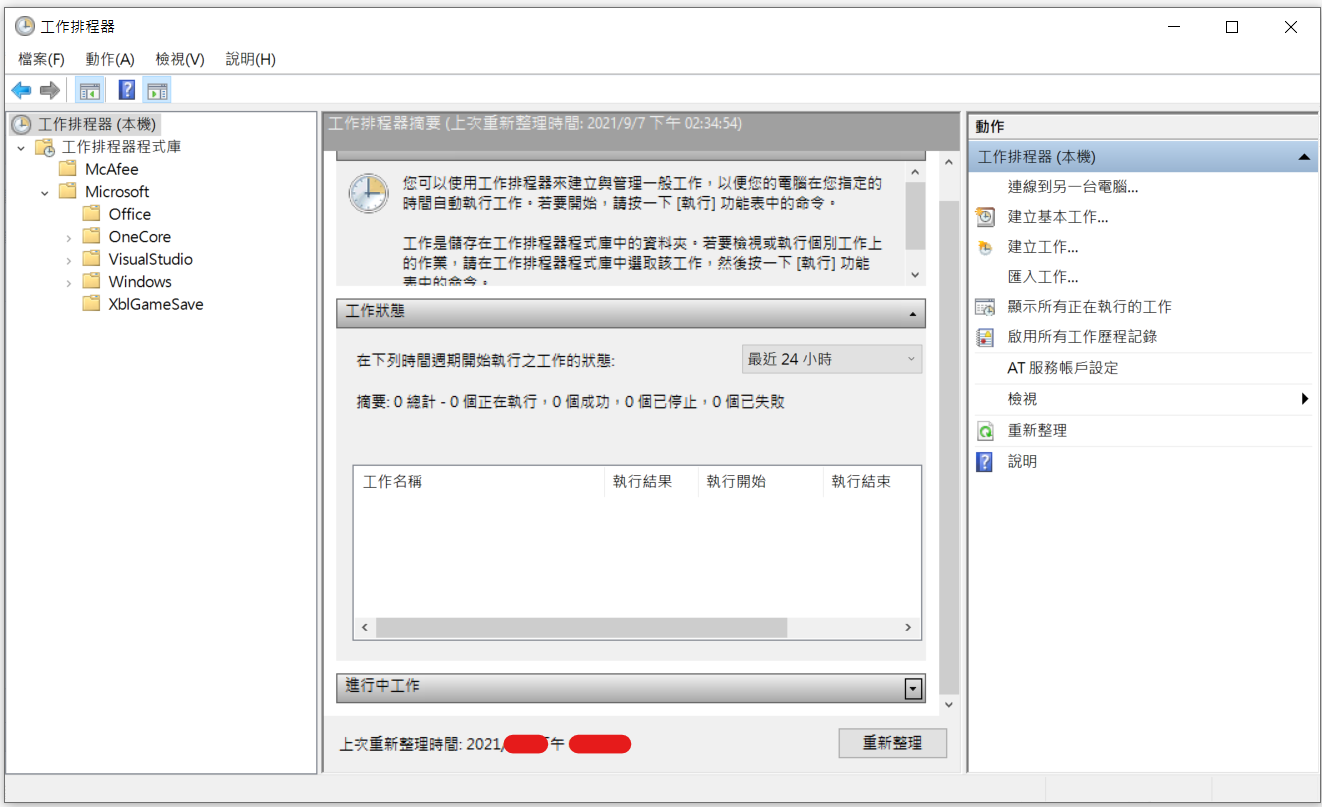Viewport: 1322px width, 807px height.
Task: Click the XblGameSave folder icon
Action: coord(92,304)
